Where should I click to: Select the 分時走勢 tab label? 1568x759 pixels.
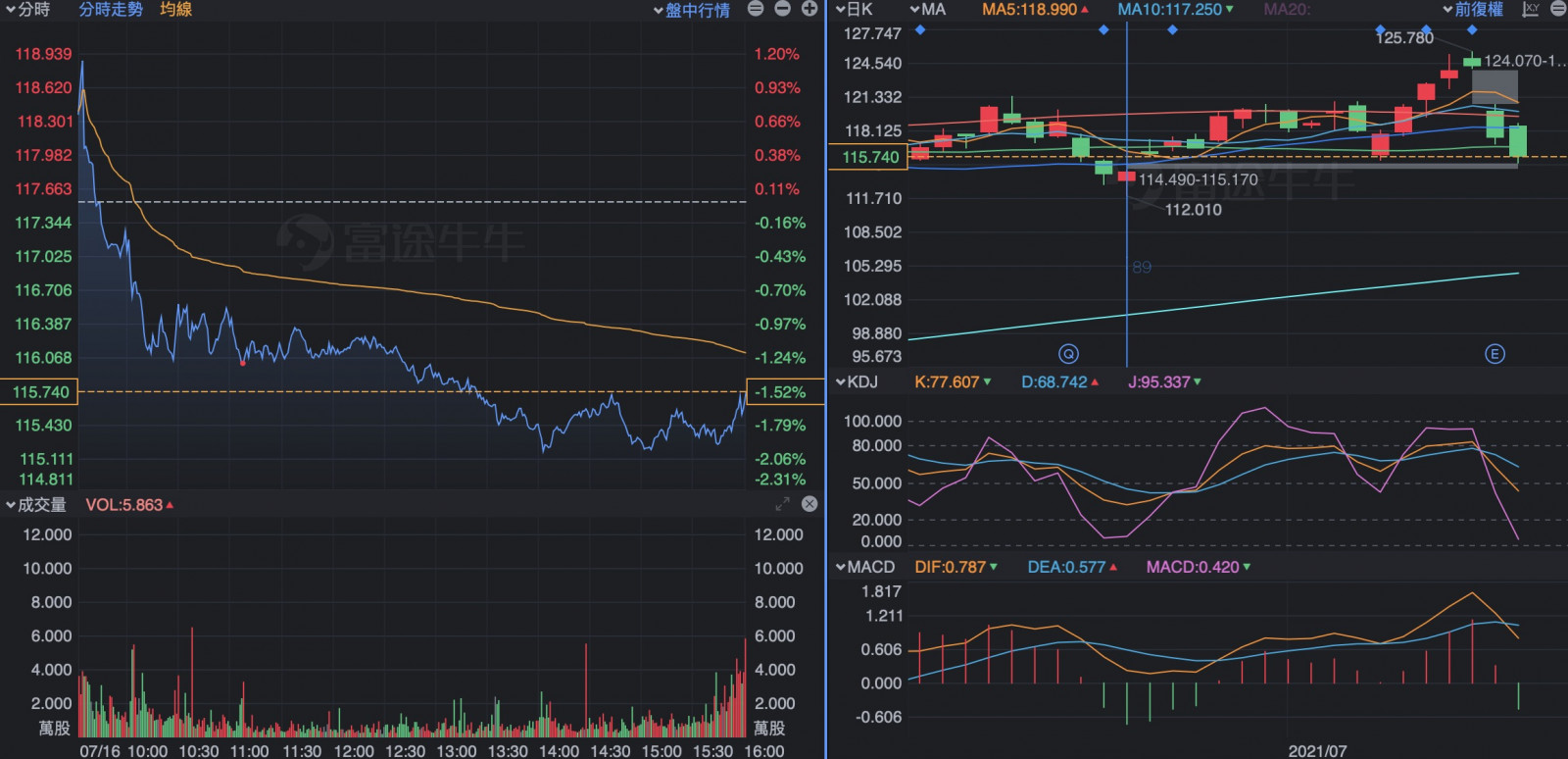(x=111, y=9)
